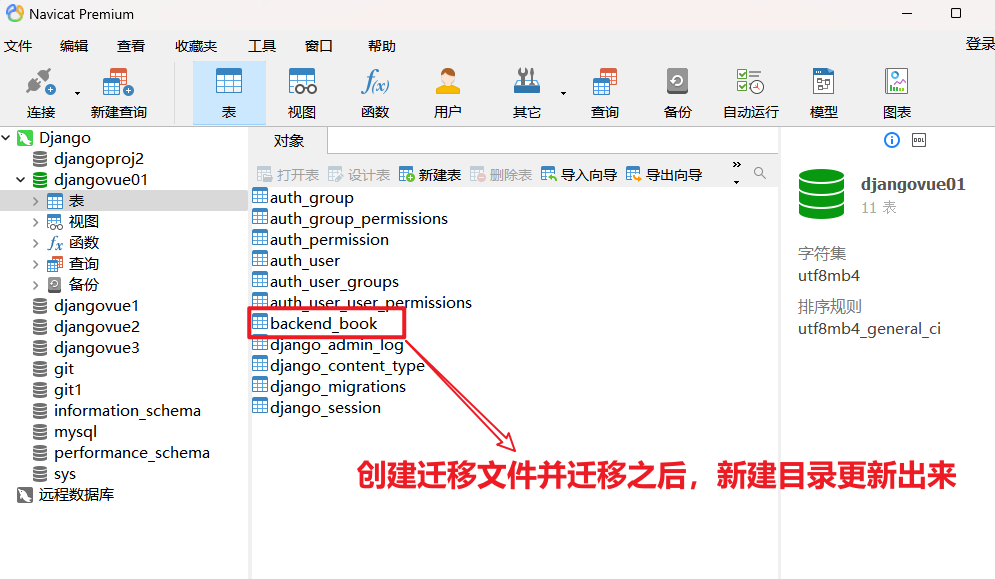Open the 帮助 menu
The height and width of the screenshot is (579, 995).
coord(382,46)
